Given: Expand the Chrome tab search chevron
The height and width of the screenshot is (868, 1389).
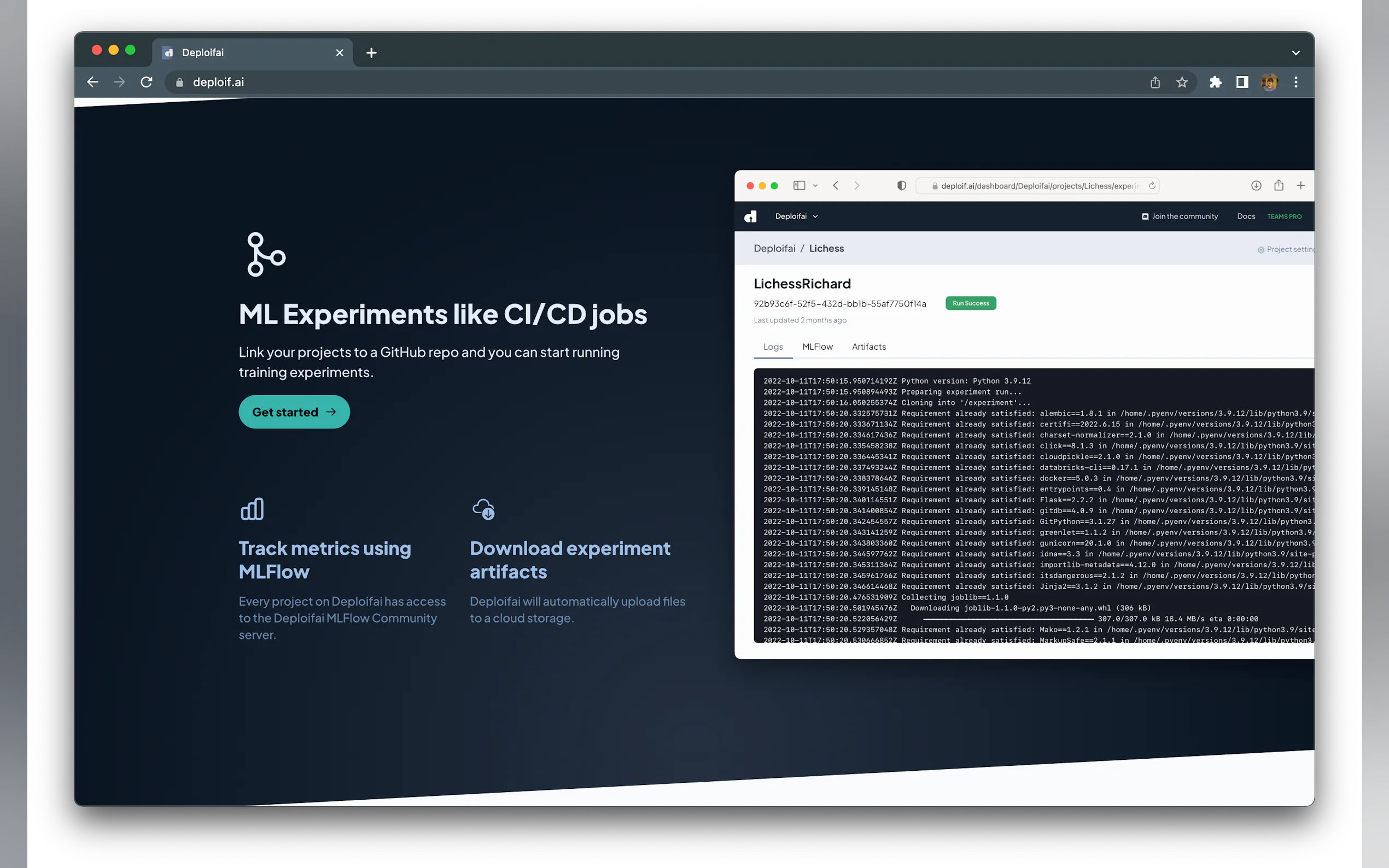Looking at the screenshot, I should pos(1295,53).
